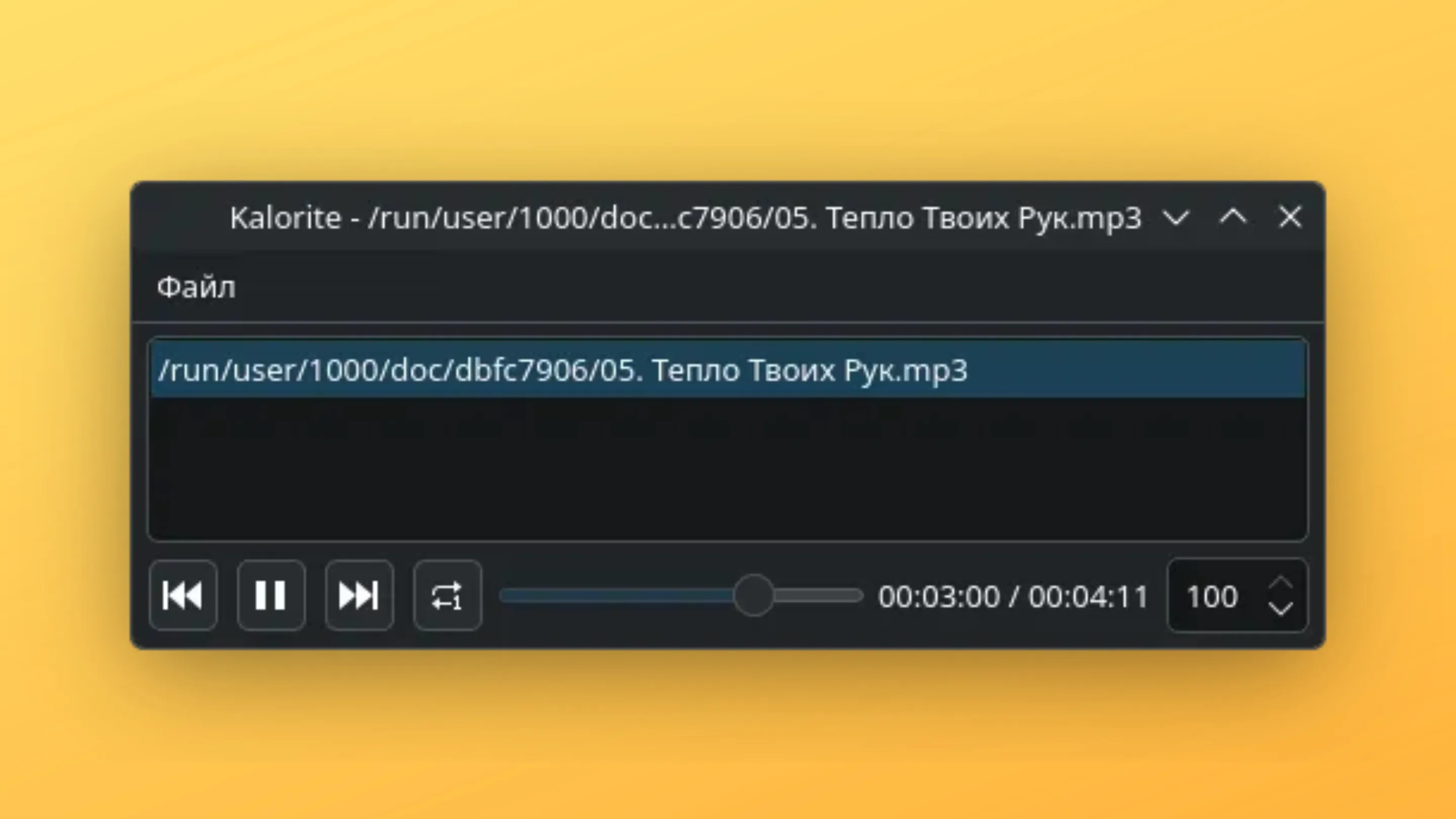Image resolution: width=1456 pixels, height=819 pixels.
Task: Decrease volume with the down arrow
Action: coord(1280,609)
